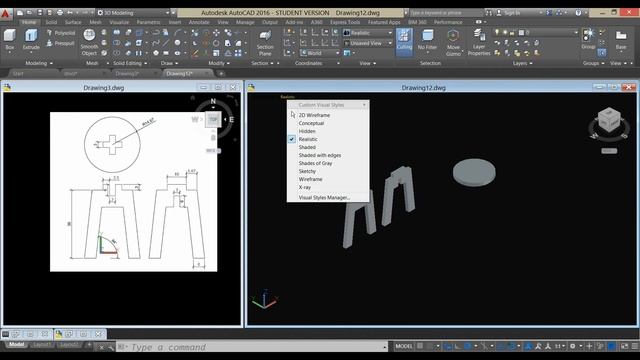
Task: Open Layer Properties
Action: click(x=479, y=42)
